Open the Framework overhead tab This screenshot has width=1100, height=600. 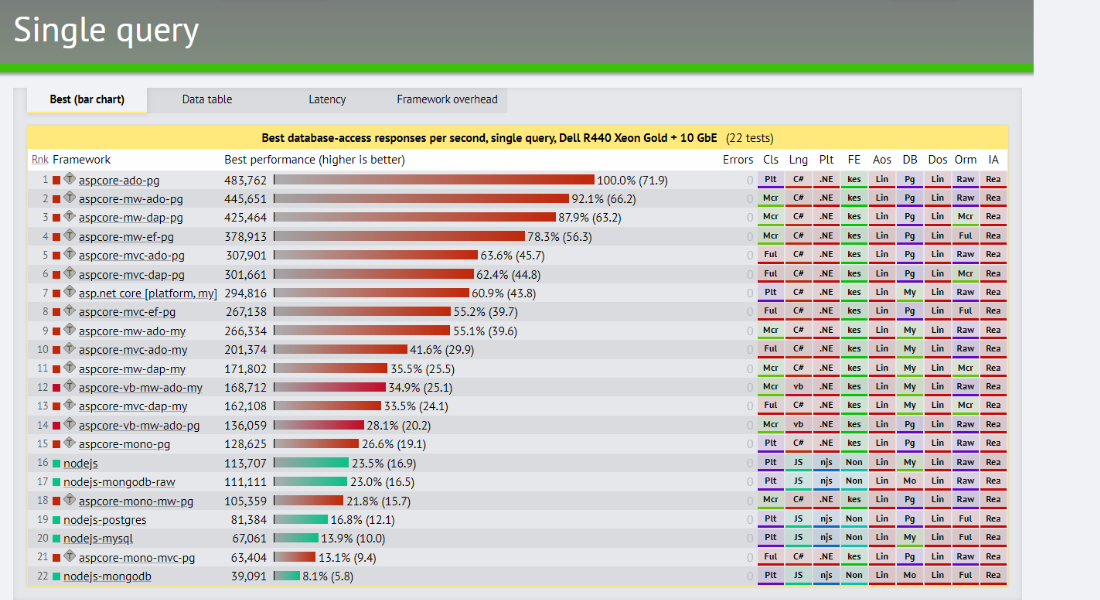pyautogui.click(x=447, y=100)
